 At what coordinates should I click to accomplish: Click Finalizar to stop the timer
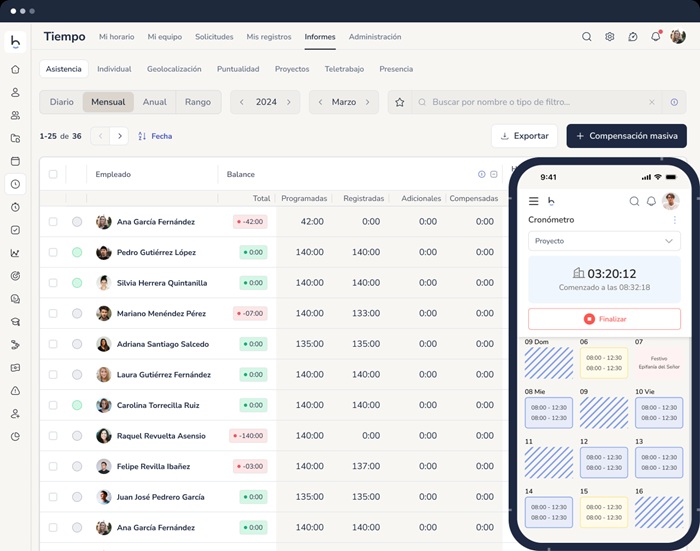click(x=604, y=319)
